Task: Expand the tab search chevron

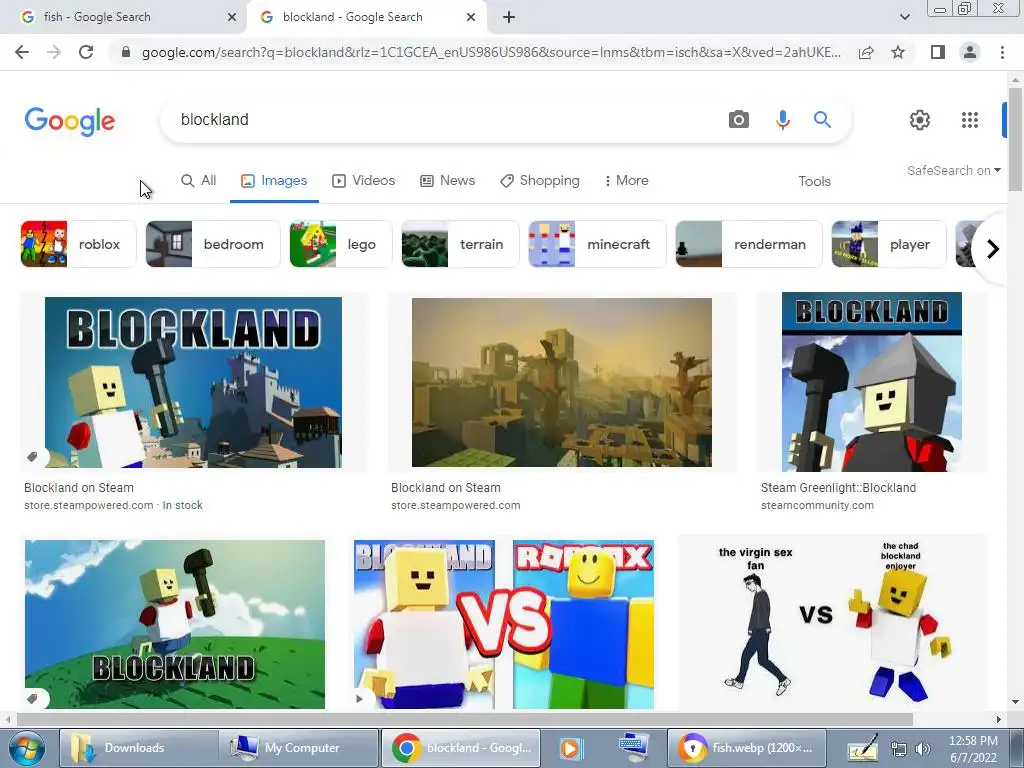Action: click(904, 17)
